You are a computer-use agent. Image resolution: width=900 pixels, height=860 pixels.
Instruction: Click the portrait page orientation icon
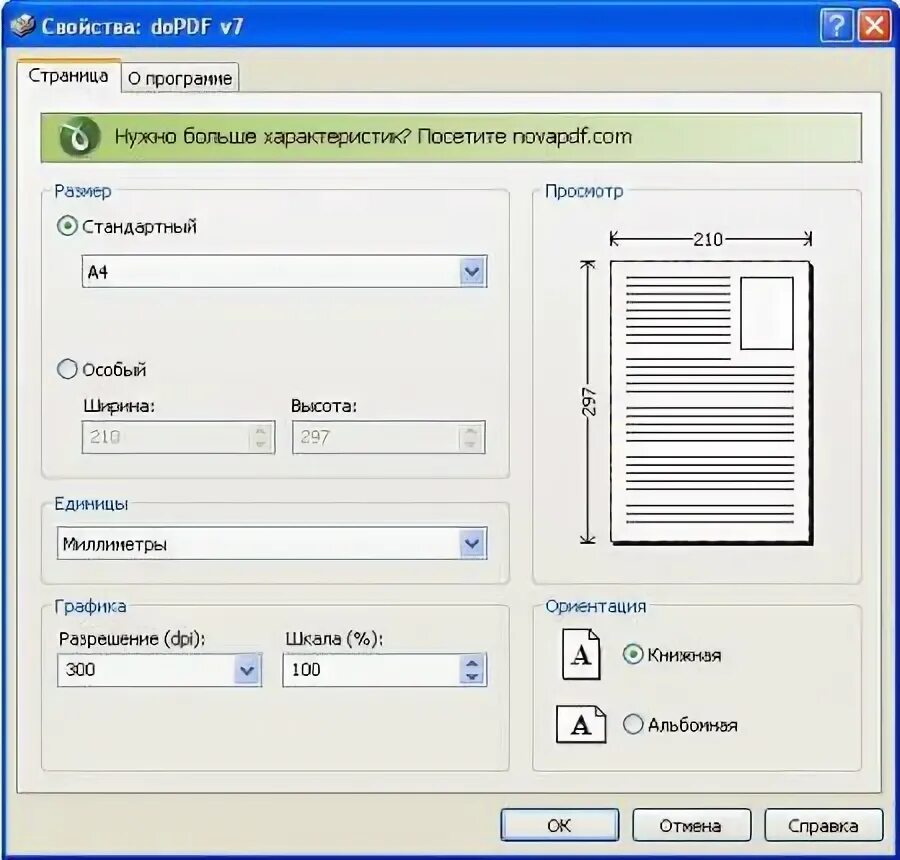581,654
